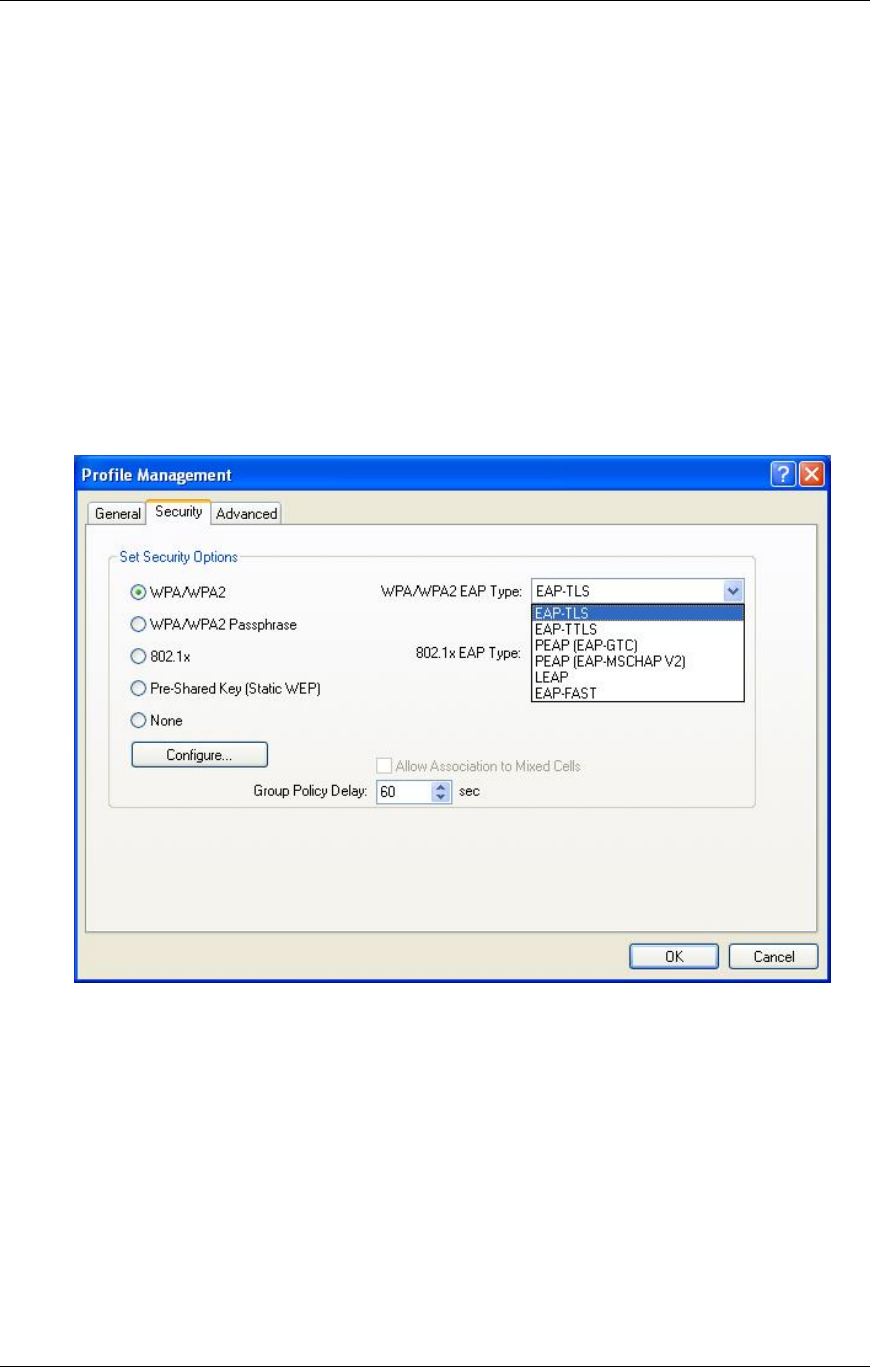The width and height of the screenshot is (870, 1367).
Task: Pick EAP-TTLS from the list
Action: click(638, 629)
